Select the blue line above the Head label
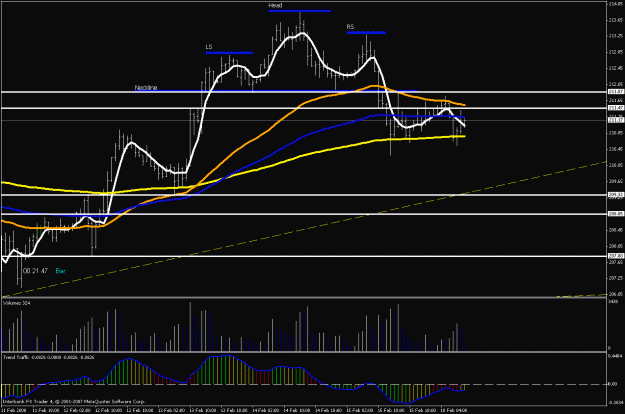Screen dimensions: 625x414 [300, 11]
